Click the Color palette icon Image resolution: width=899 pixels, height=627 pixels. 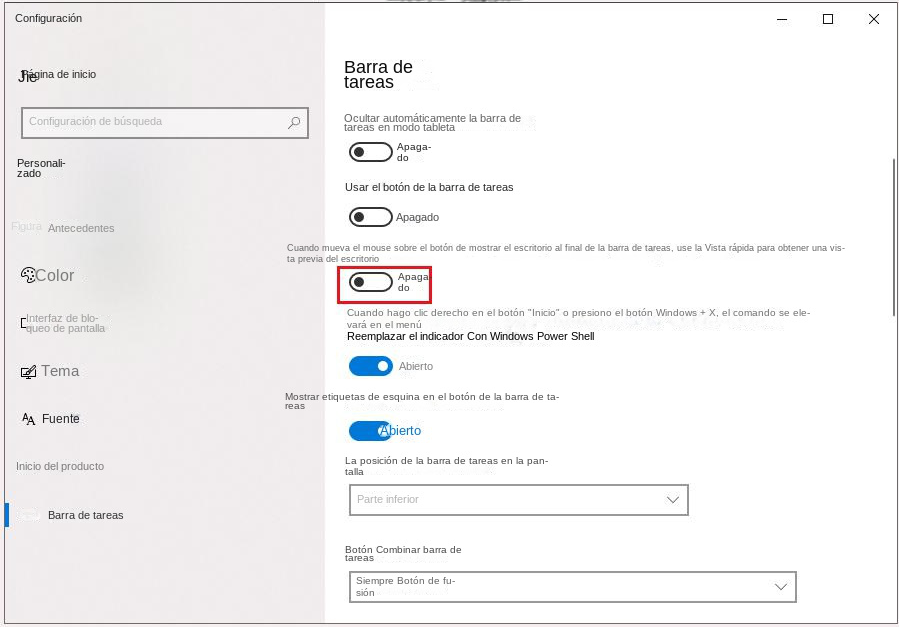click(x=28, y=276)
